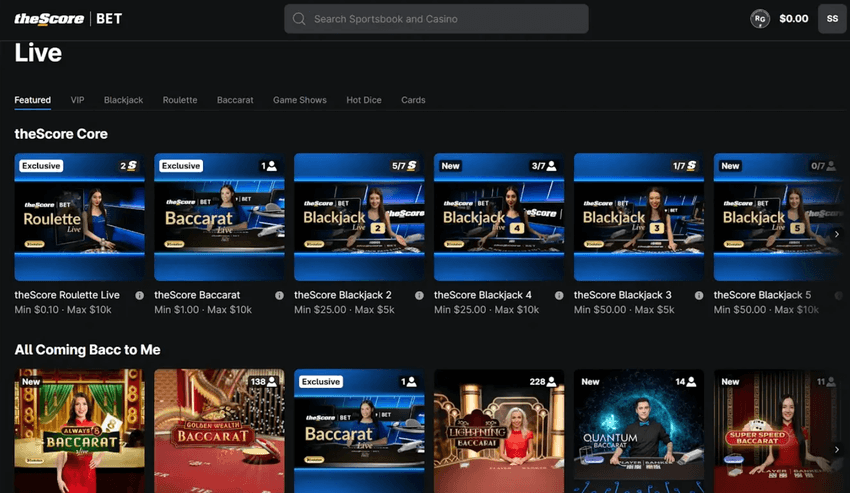Viewport: 850px width, 493px height.
Task: Open Lightning Baccarat thumbnail
Action: (x=499, y=431)
